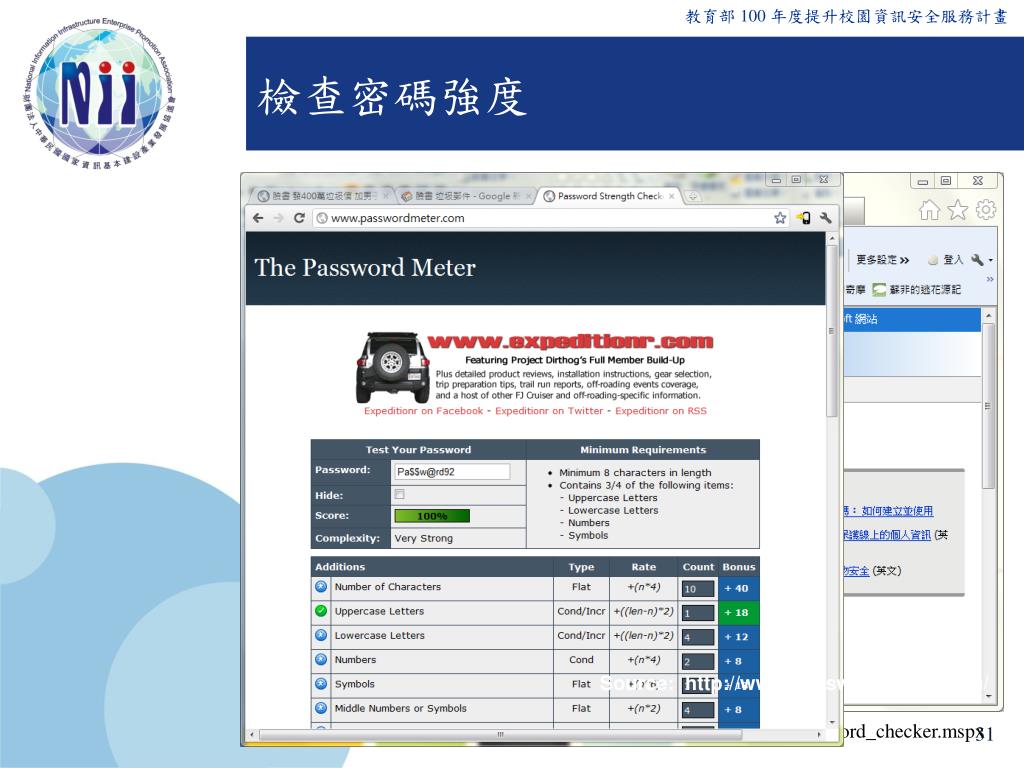Expand 更多設定 in background window

coord(882,260)
